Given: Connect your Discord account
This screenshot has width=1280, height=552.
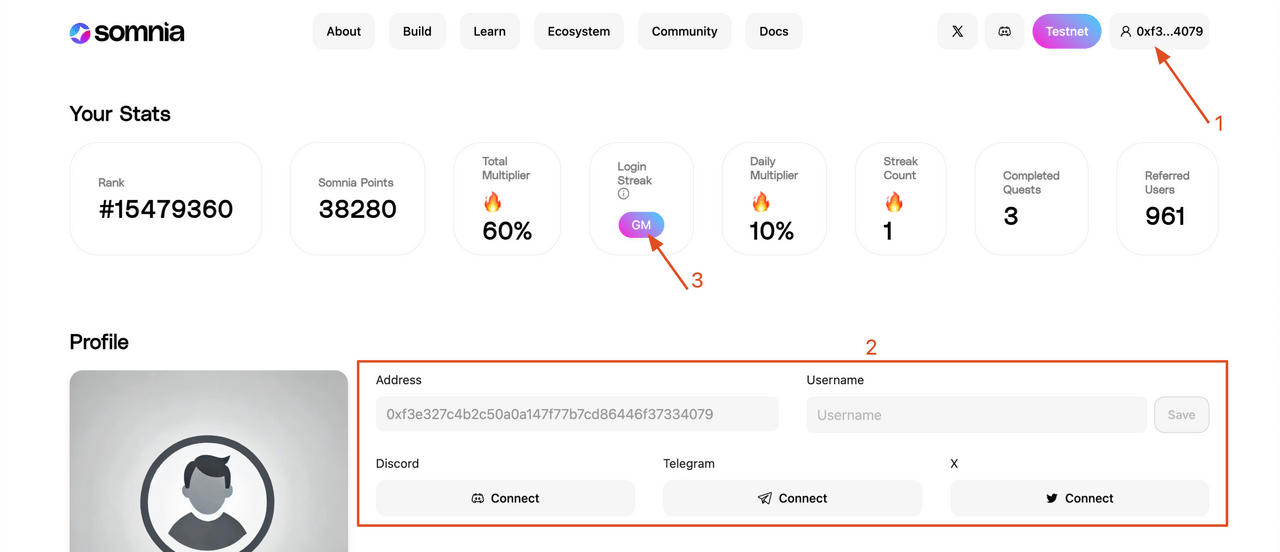Looking at the screenshot, I should click(x=505, y=498).
